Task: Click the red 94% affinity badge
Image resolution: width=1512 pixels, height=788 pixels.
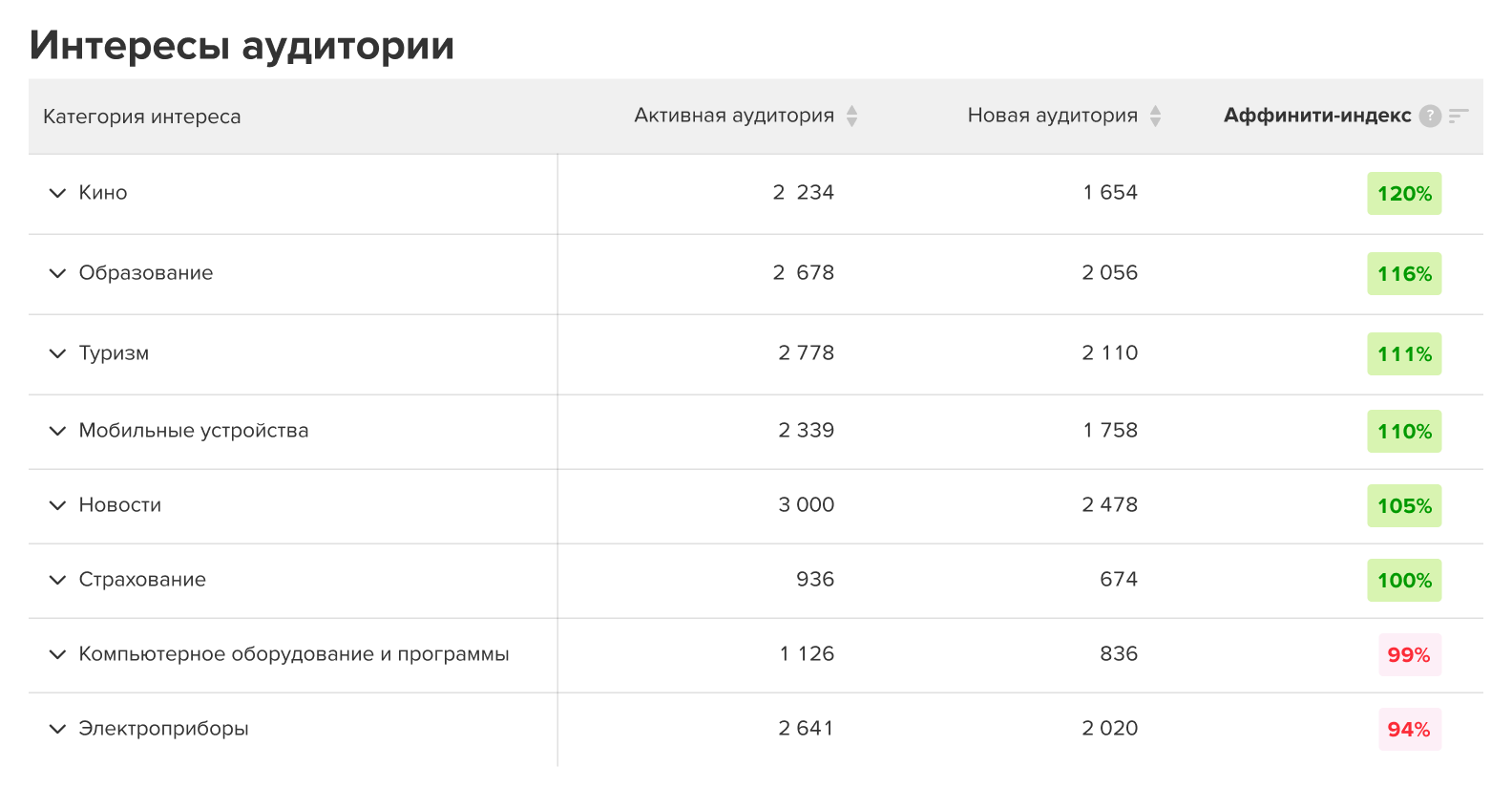Action: point(1409,730)
